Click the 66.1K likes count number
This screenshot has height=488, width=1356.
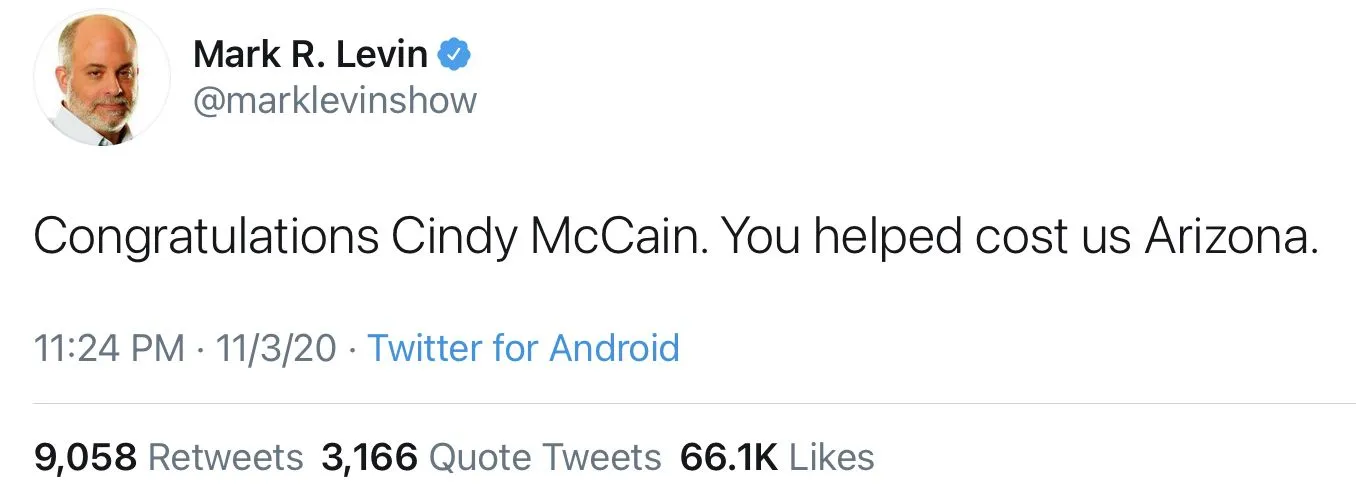(728, 457)
